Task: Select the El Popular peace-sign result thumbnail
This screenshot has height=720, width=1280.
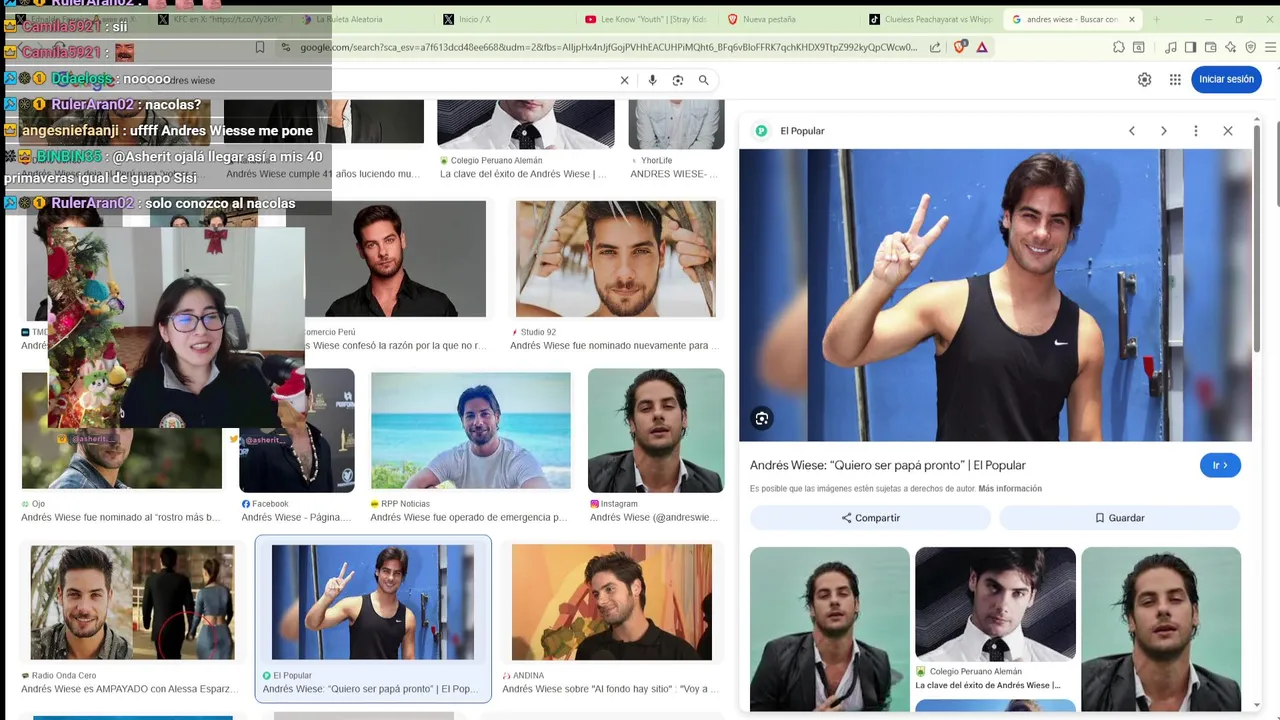Action: (x=373, y=602)
